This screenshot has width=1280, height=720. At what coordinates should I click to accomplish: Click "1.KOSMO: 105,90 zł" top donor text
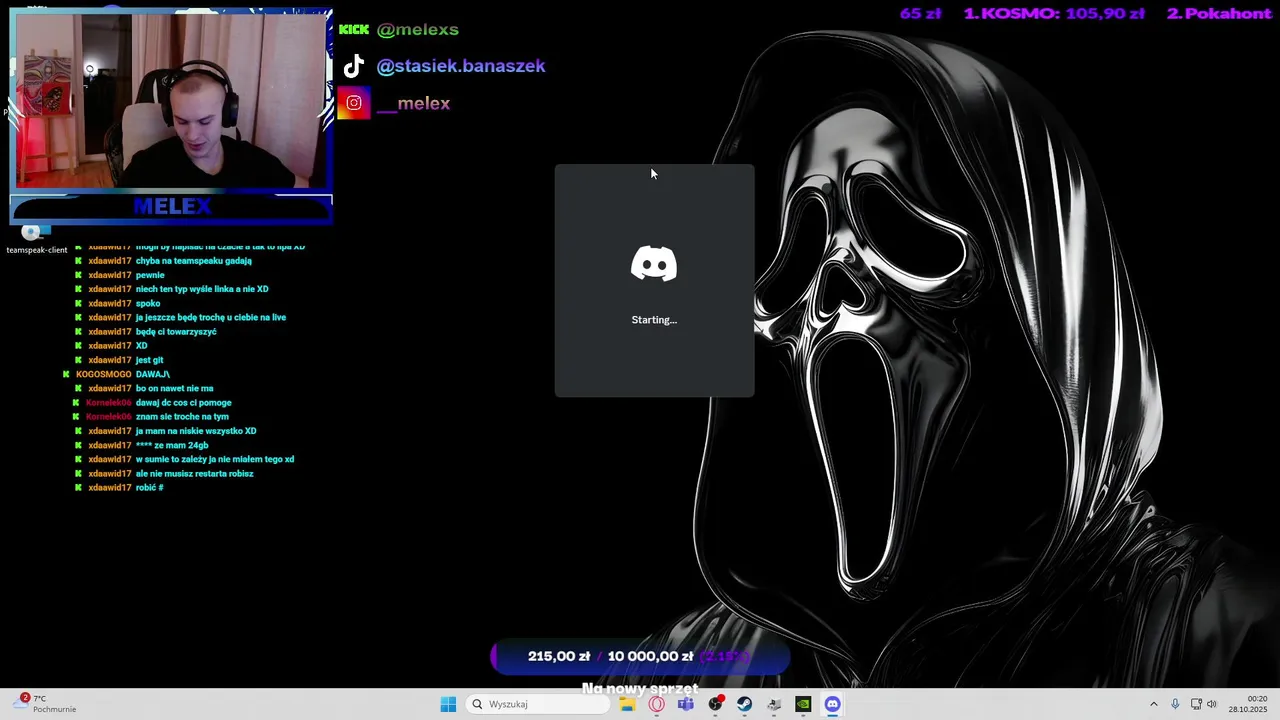pyautogui.click(x=1054, y=14)
